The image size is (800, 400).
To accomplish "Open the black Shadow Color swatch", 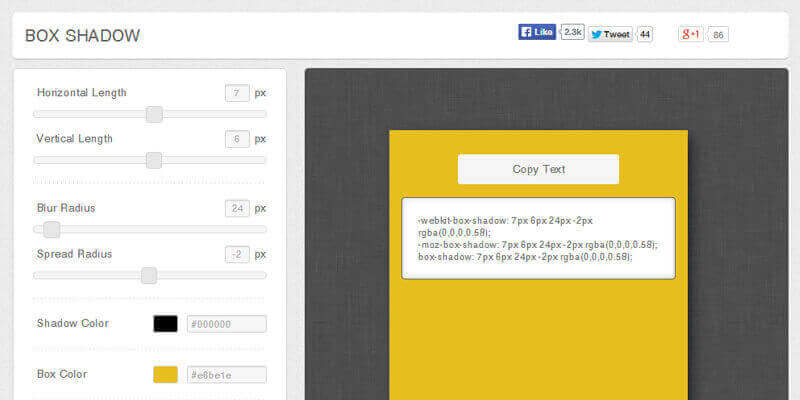I will click(x=165, y=323).
